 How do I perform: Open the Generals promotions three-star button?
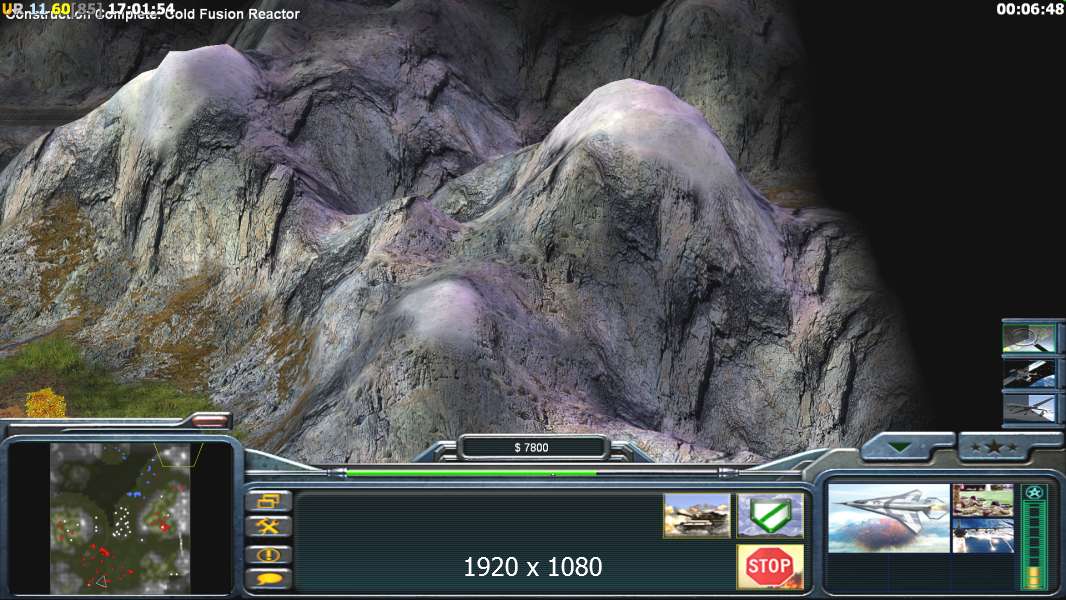click(994, 447)
